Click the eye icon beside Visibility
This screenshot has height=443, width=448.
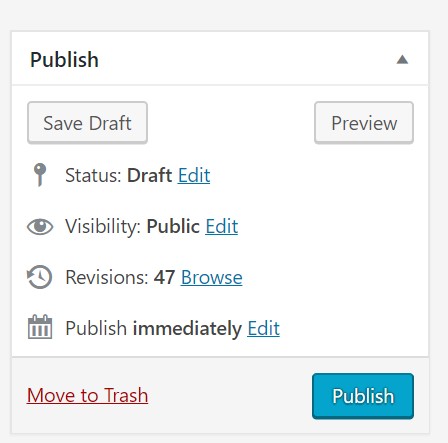coord(40,226)
